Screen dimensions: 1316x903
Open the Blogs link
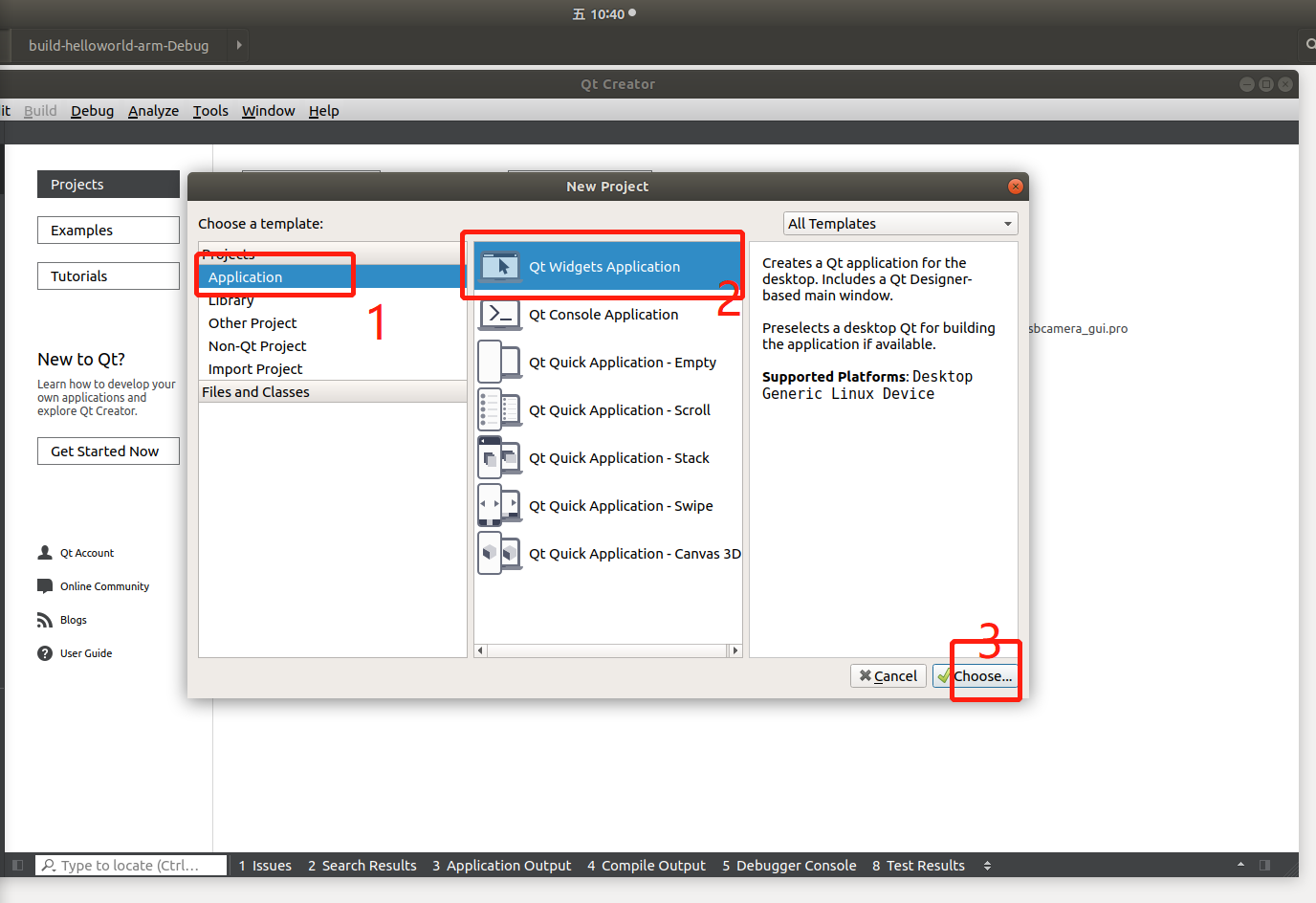pos(73,620)
